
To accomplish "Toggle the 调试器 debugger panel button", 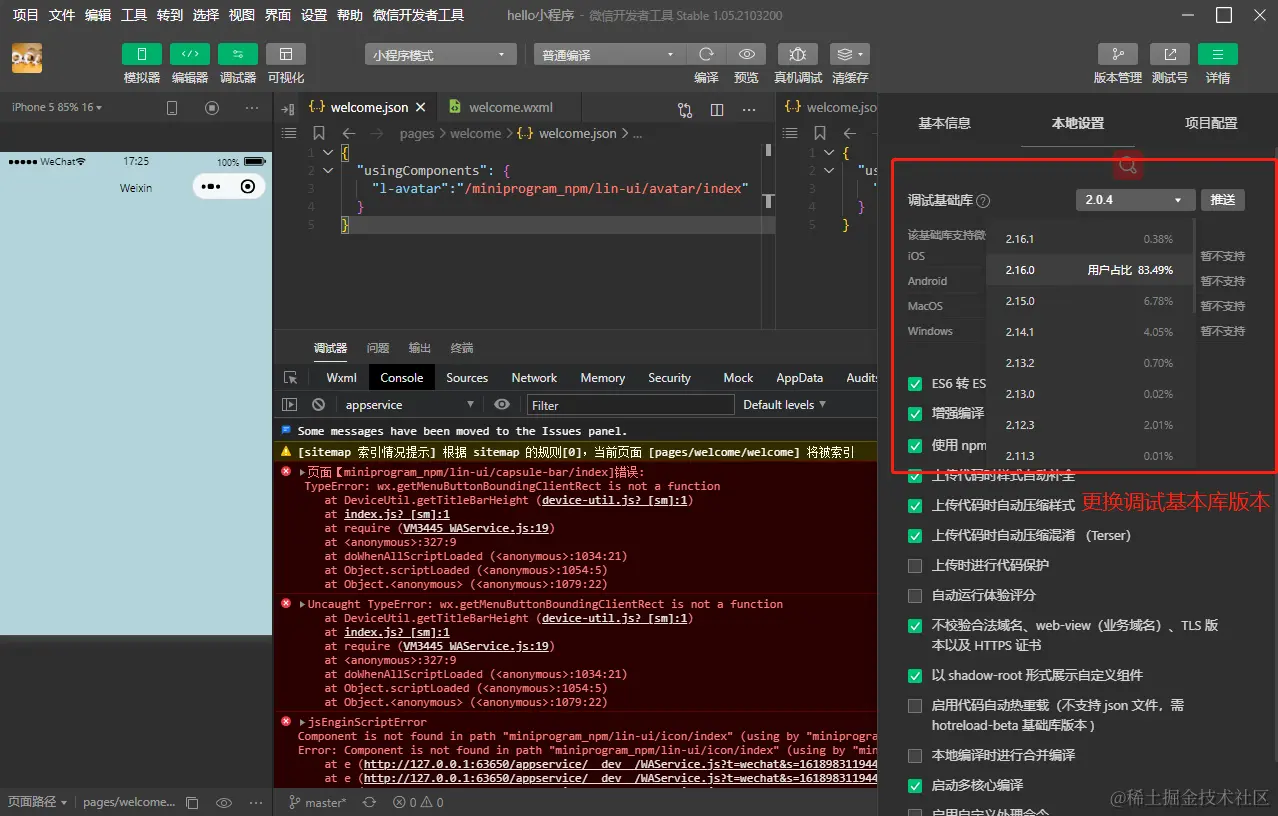I will (238, 54).
